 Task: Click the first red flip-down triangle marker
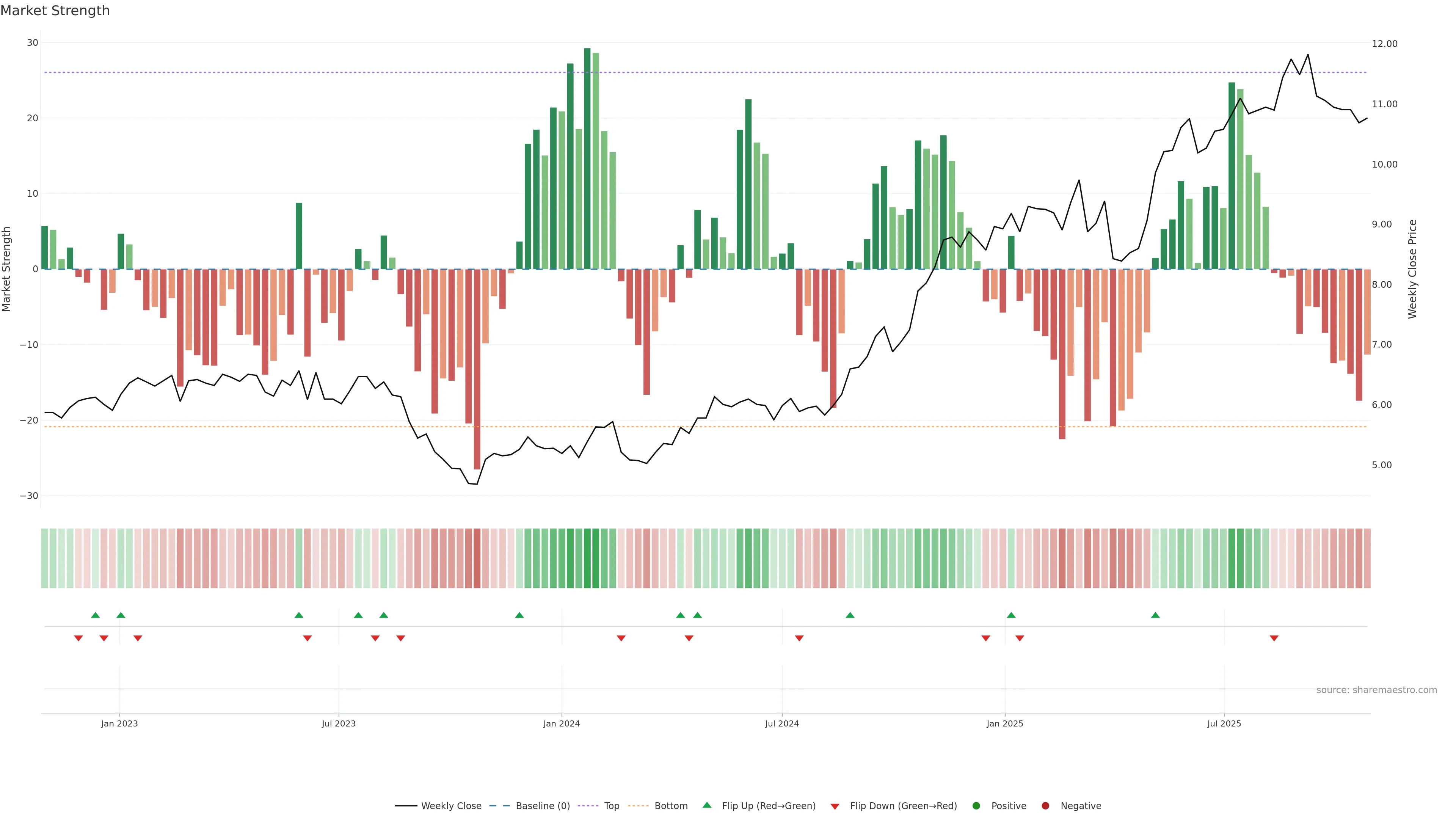point(78,638)
